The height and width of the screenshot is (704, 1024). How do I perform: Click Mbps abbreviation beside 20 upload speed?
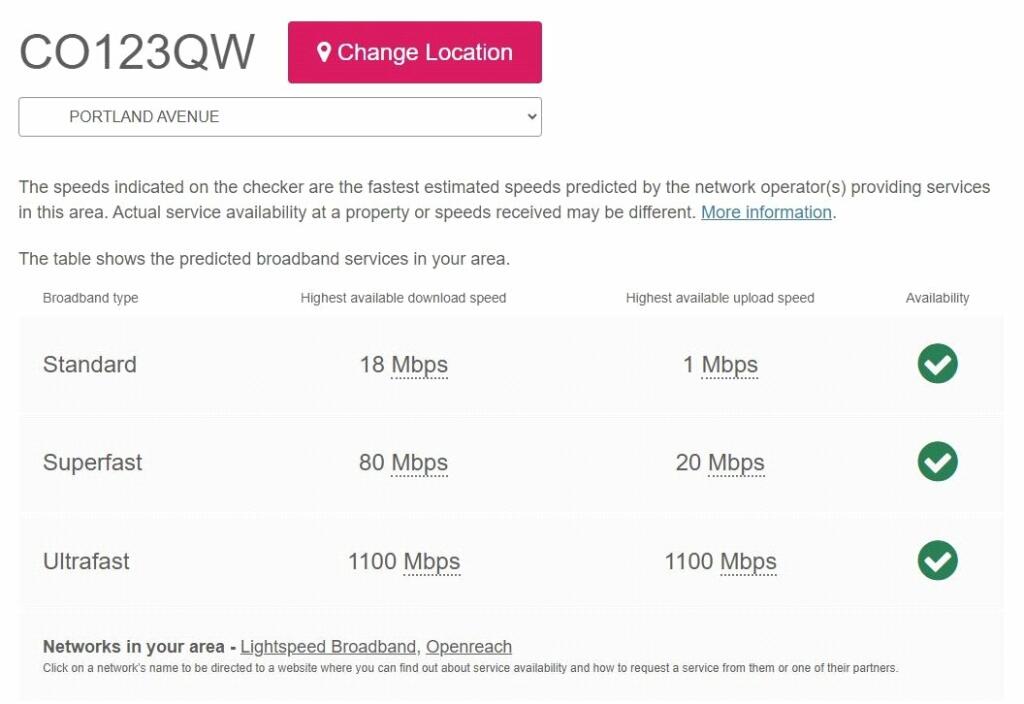pyautogui.click(x=736, y=463)
